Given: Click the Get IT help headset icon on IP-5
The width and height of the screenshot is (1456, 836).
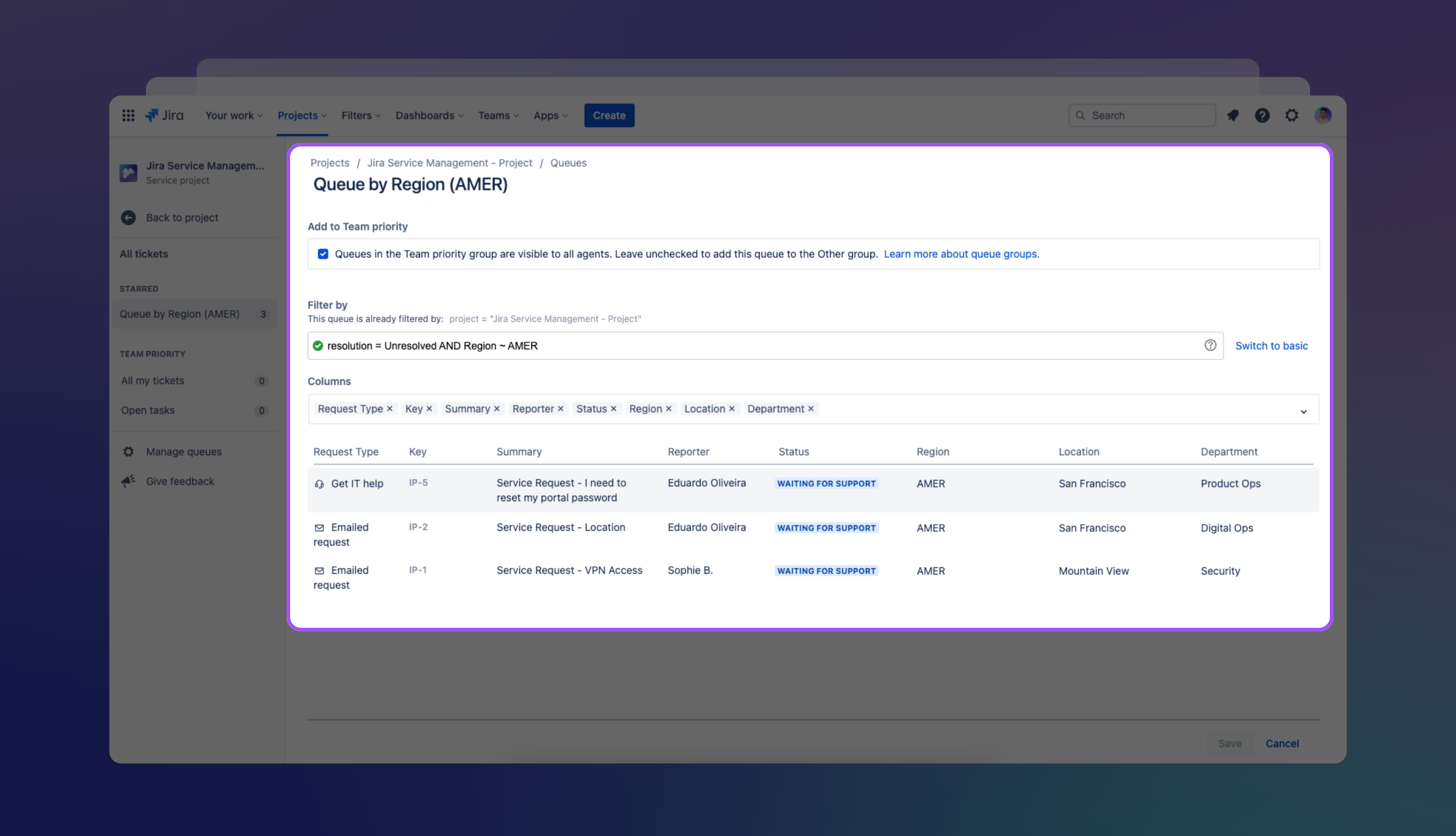Looking at the screenshot, I should click(x=320, y=484).
